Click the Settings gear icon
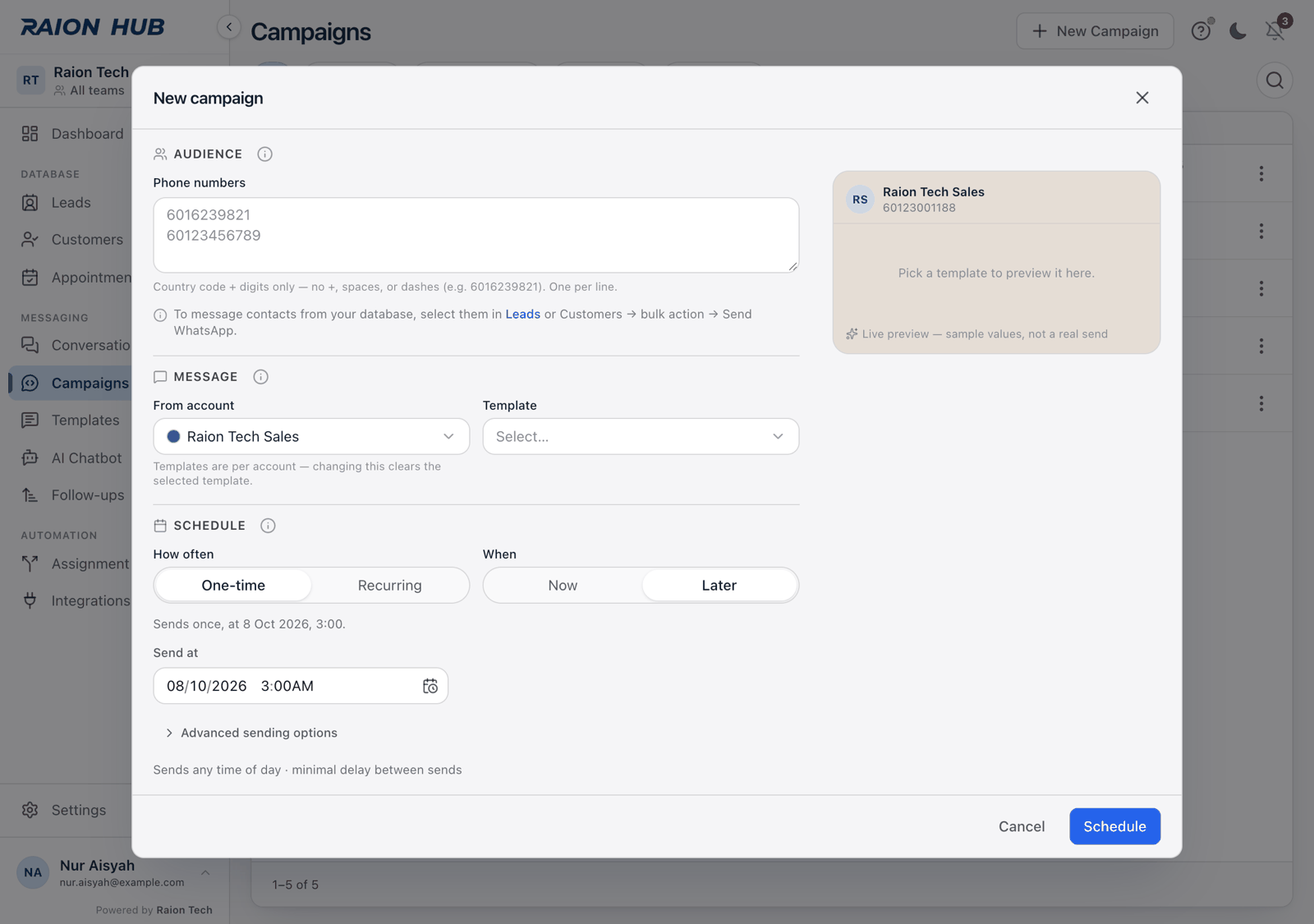The height and width of the screenshot is (924, 1314). click(x=30, y=810)
